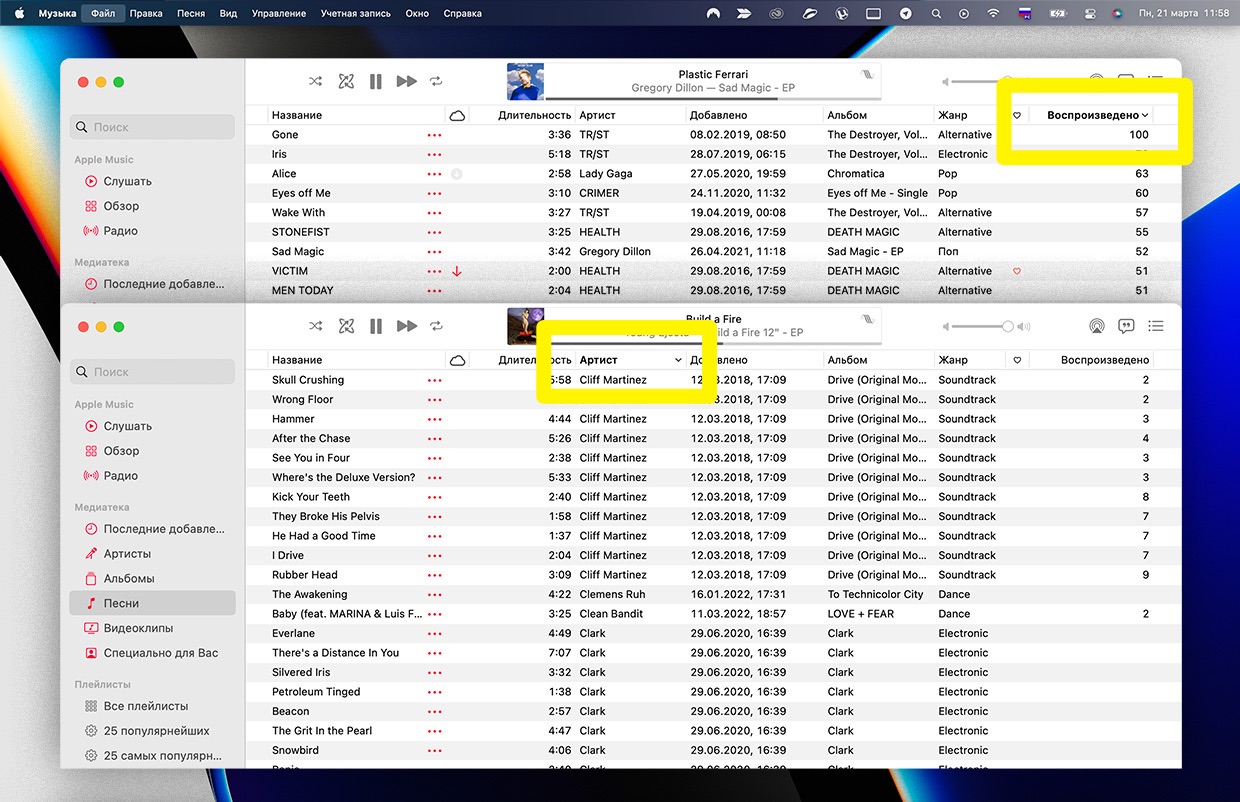Open the more options dots for Skull Crushing
1240x802 pixels.
(434, 380)
